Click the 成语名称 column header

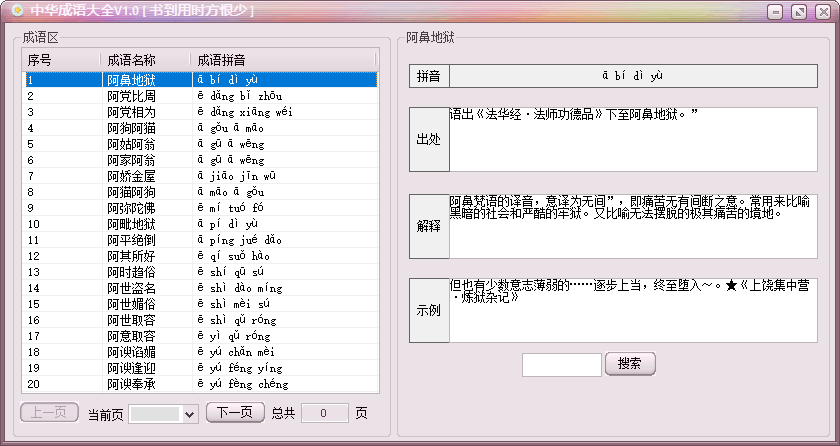[145, 60]
